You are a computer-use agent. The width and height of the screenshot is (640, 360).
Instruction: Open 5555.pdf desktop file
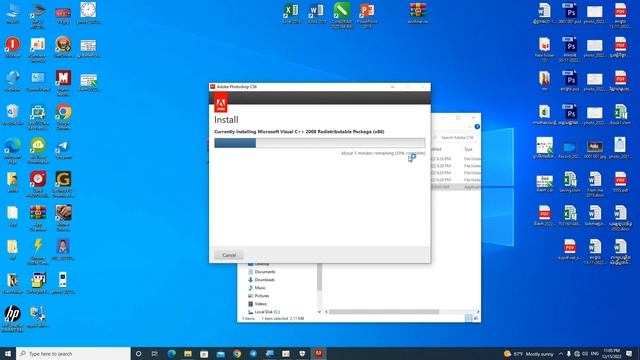(x=620, y=182)
